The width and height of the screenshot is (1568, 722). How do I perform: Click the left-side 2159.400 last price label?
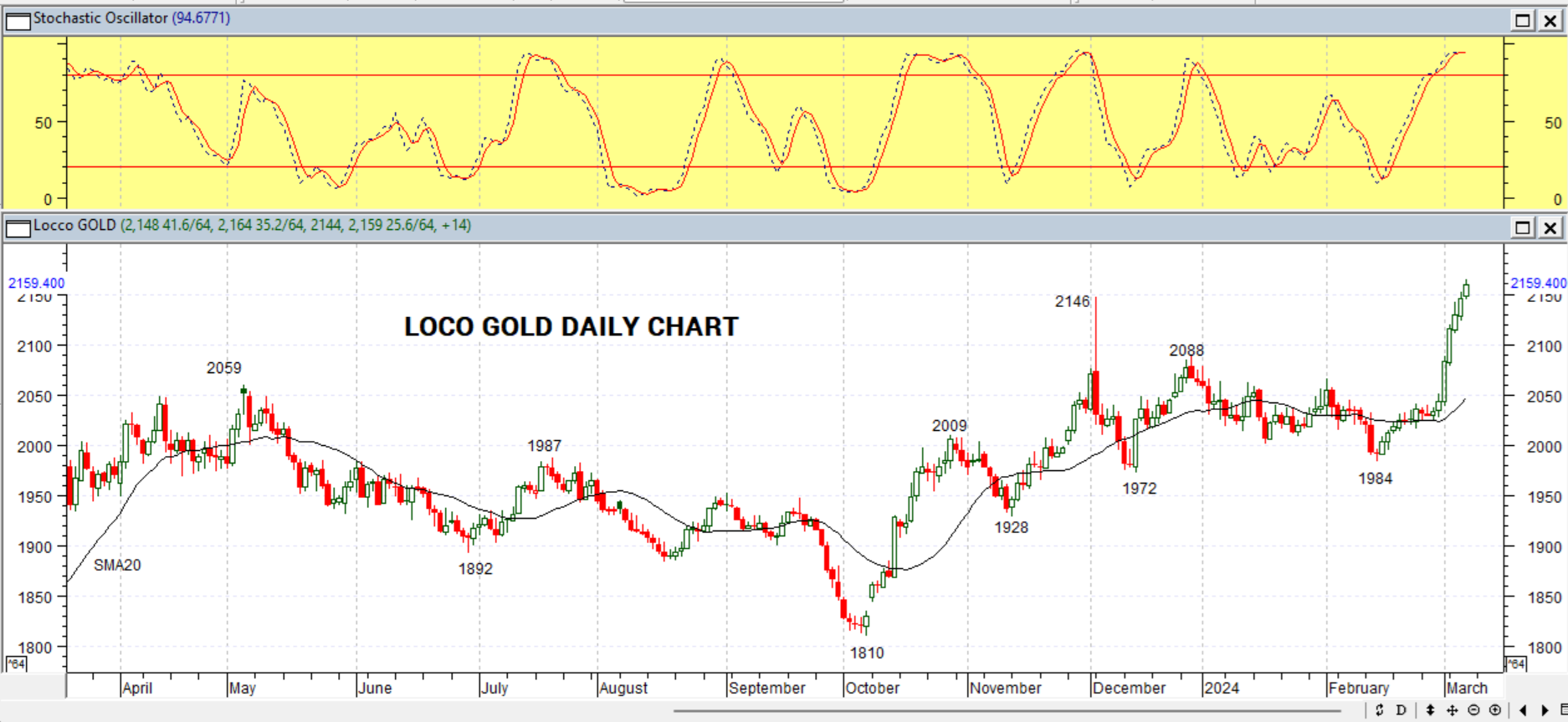36,283
